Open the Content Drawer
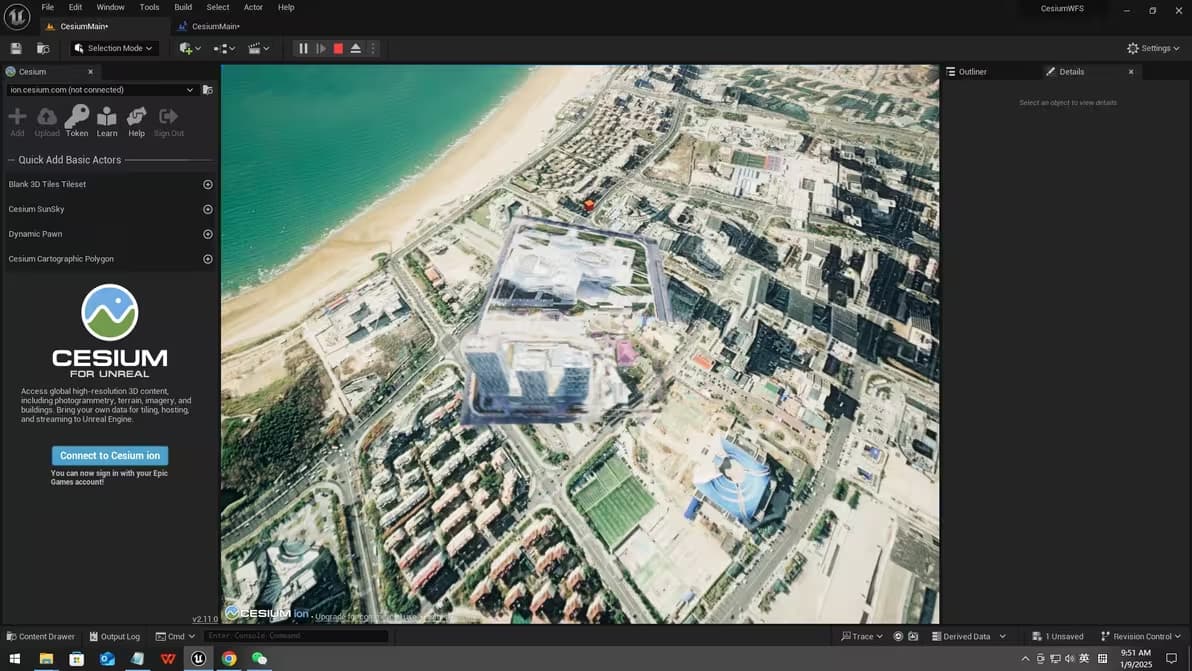Screen dimensions: 1192x671 coord(40,636)
